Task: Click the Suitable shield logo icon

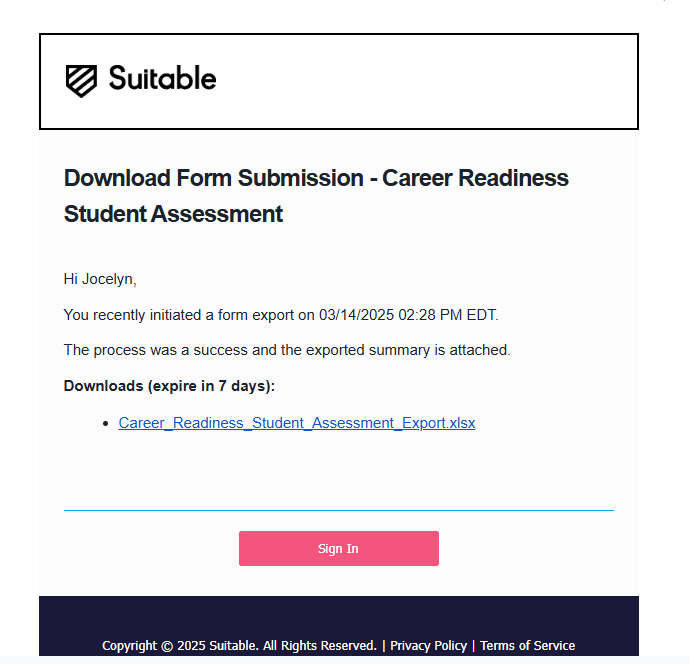Action: [x=81, y=81]
